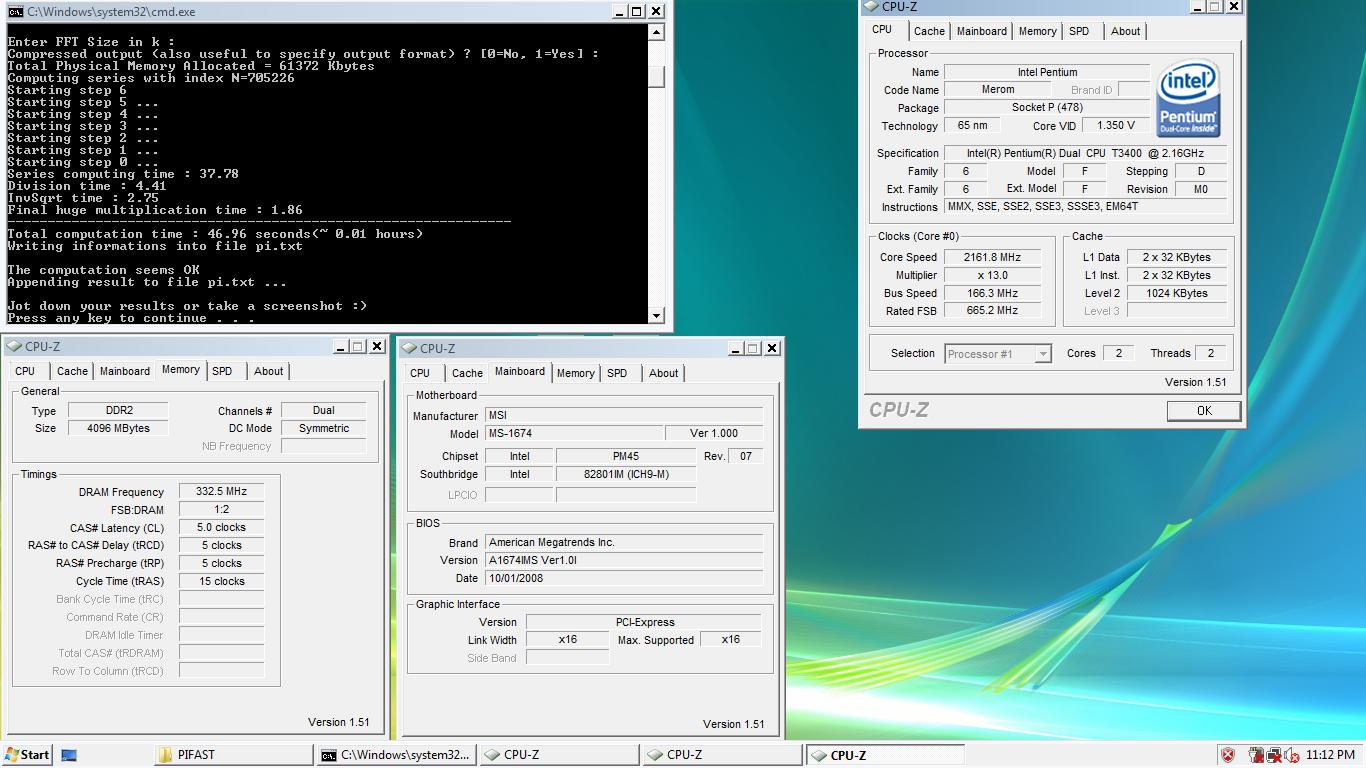Image resolution: width=1366 pixels, height=768 pixels.
Task: Click the title icon of the processor CPU-Z window
Action: point(870,6)
